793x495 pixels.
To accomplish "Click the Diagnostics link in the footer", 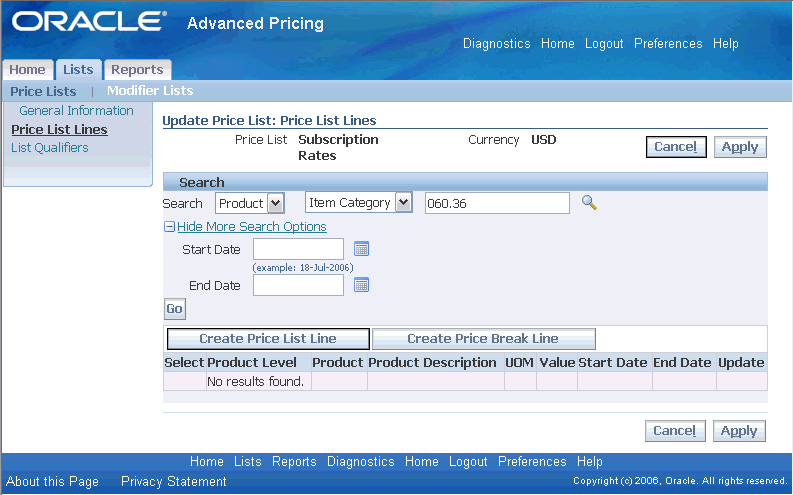I will 361,462.
